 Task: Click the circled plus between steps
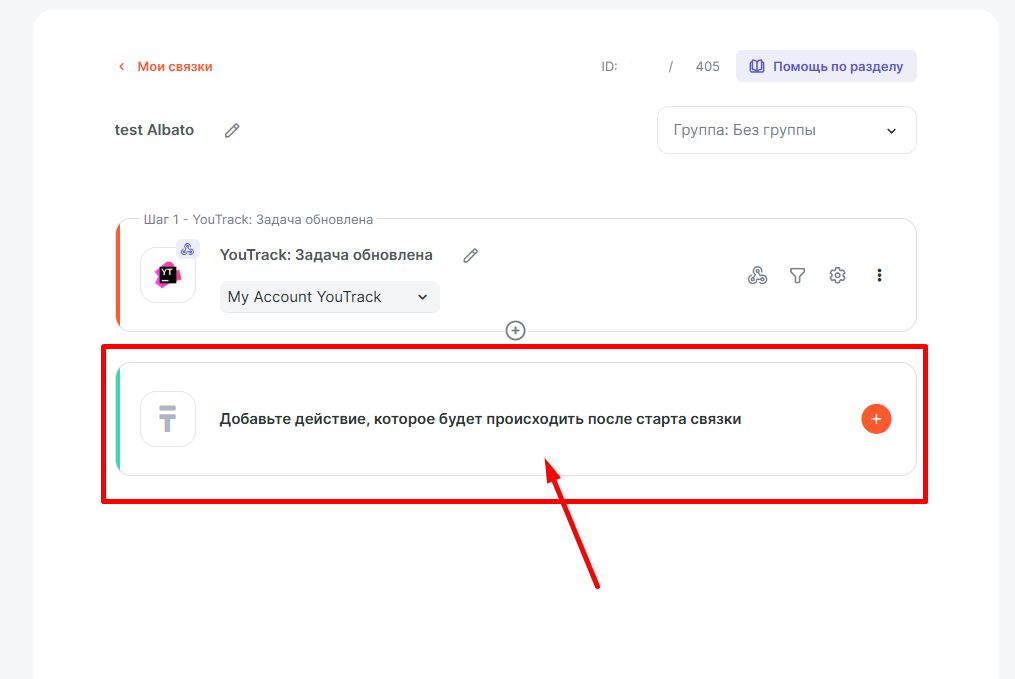(x=516, y=330)
